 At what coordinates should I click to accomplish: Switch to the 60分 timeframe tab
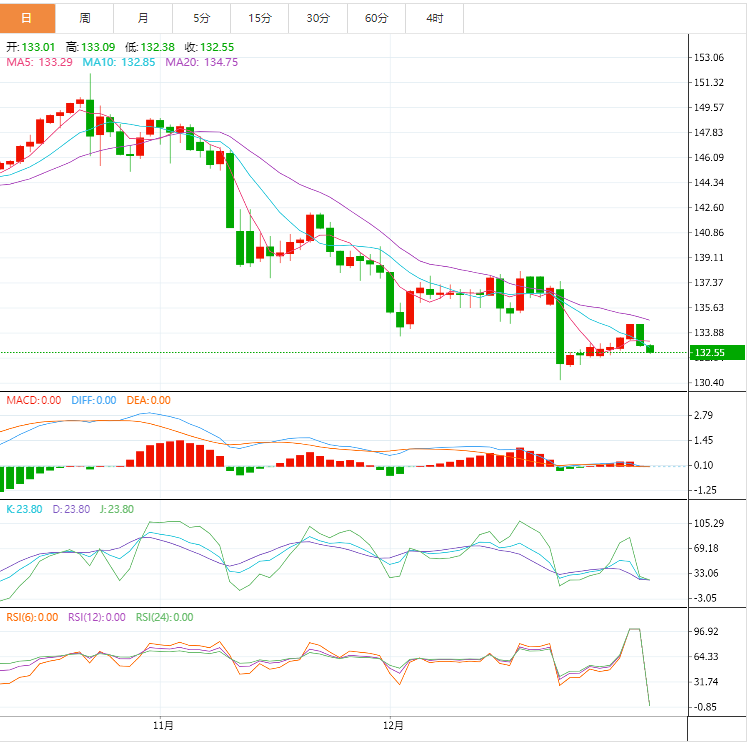coord(376,18)
